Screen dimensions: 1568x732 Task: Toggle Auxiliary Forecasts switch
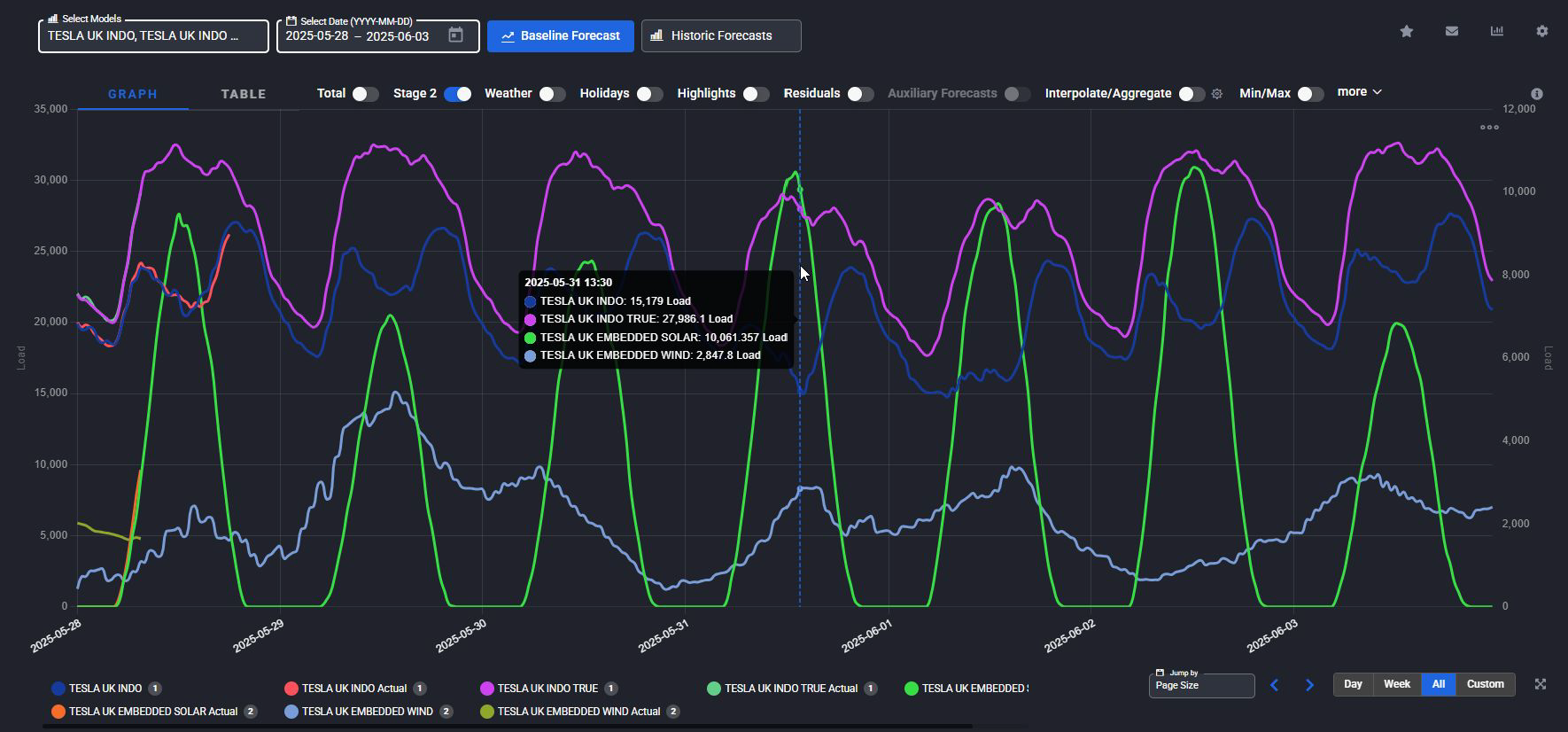coord(1017,94)
